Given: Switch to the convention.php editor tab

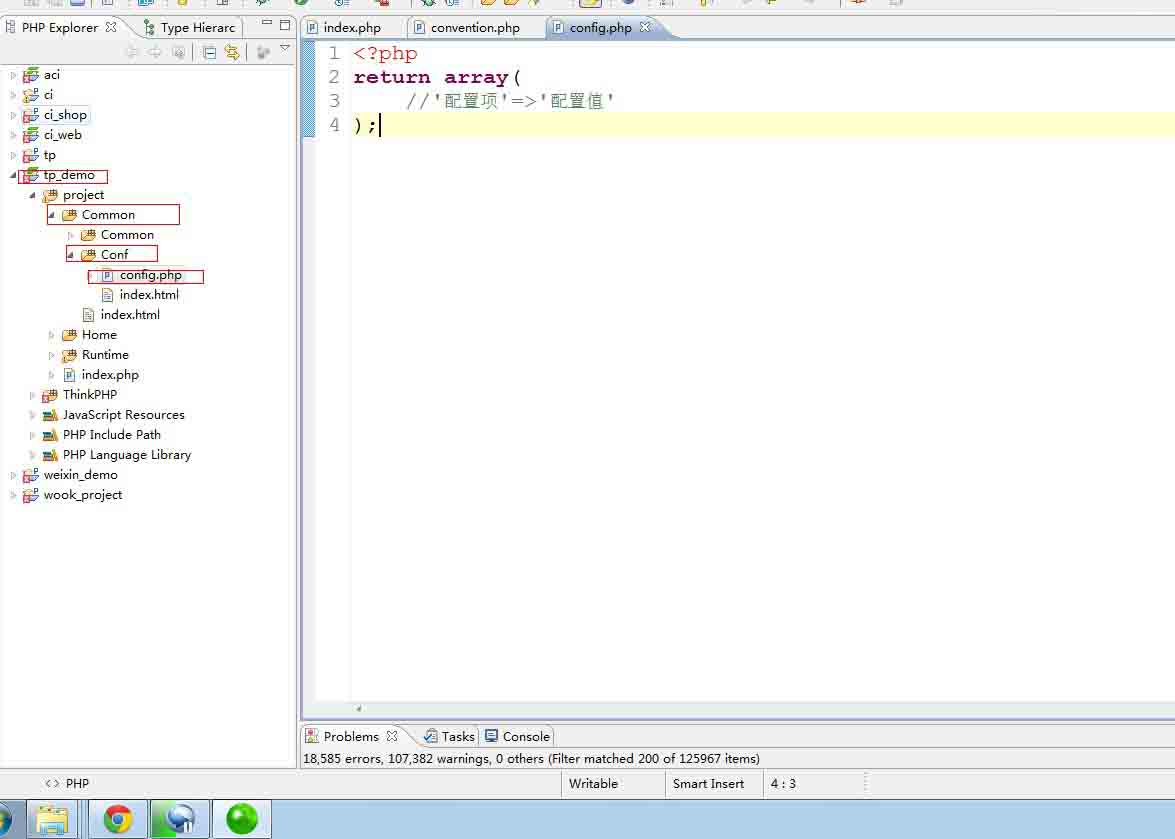Looking at the screenshot, I should [x=474, y=28].
